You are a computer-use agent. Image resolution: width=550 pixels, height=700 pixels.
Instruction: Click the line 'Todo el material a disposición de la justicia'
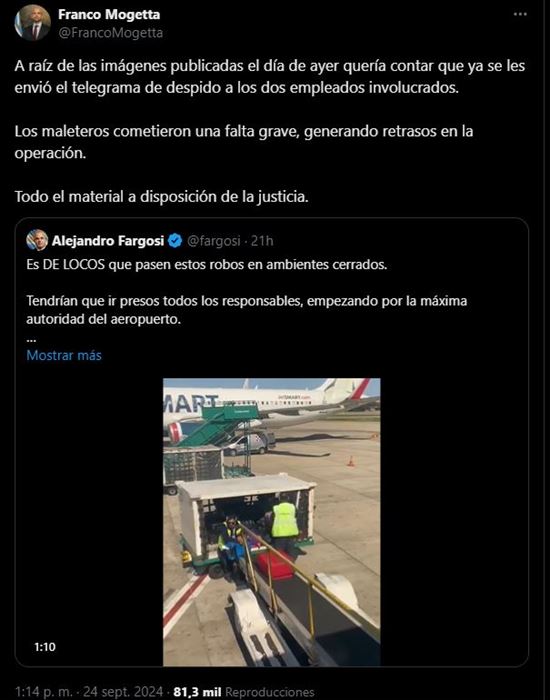[x=162, y=196]
